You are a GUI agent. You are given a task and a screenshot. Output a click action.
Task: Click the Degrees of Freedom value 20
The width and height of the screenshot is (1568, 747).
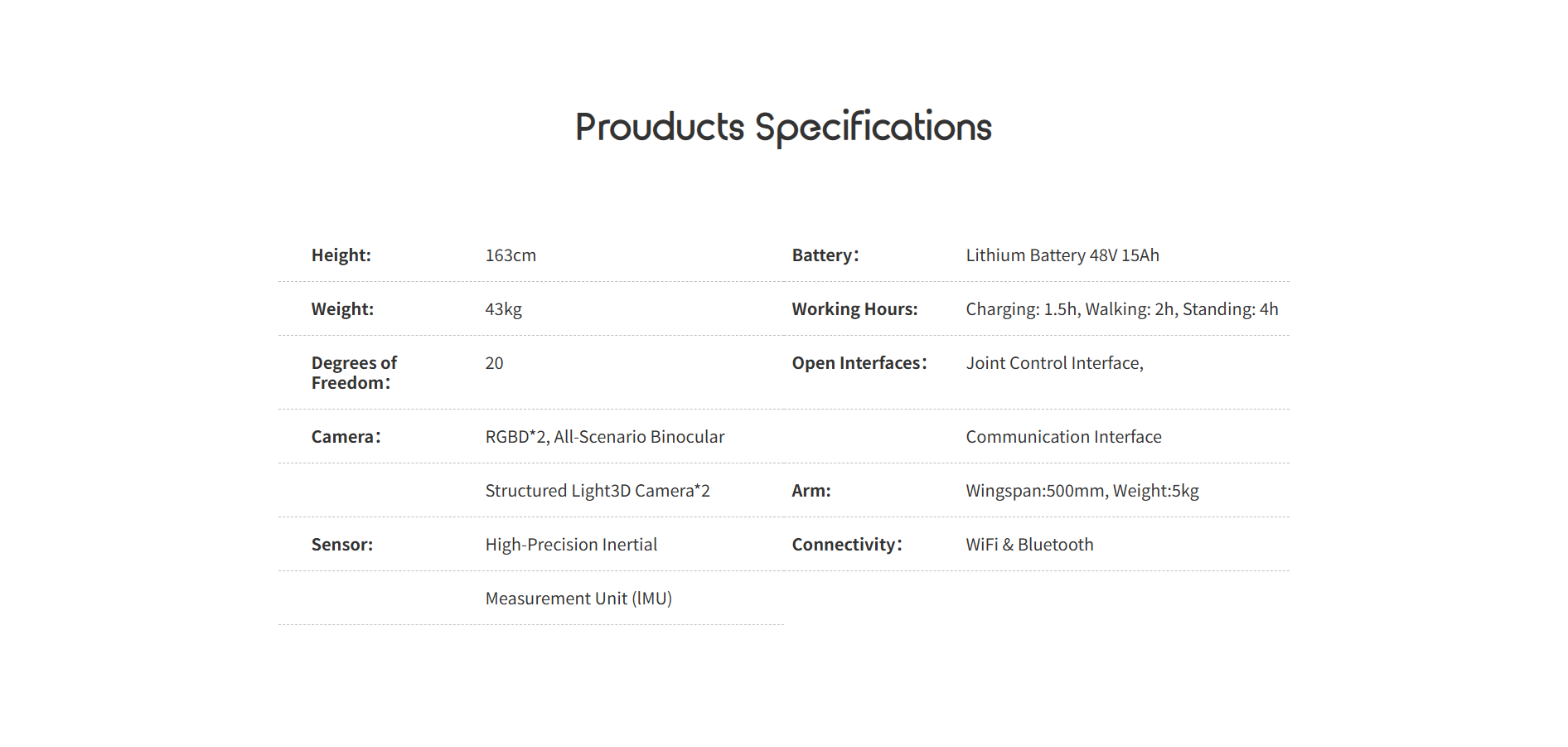494,363
